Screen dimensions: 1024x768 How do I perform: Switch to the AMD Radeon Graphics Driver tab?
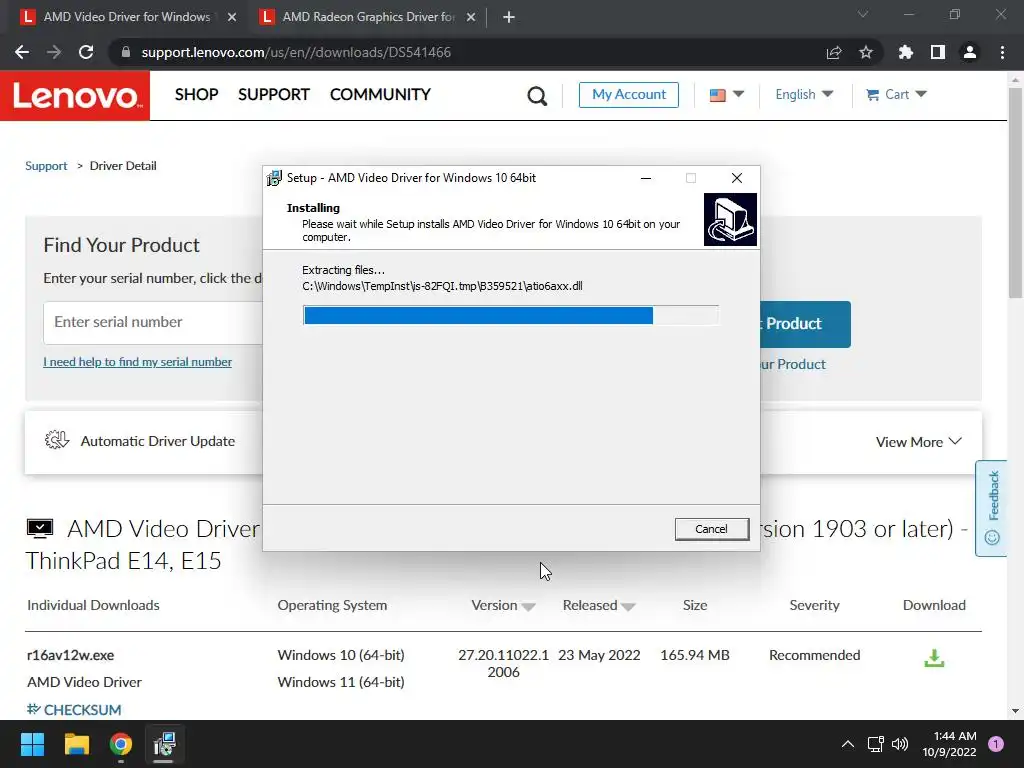(x=366, y=18)
